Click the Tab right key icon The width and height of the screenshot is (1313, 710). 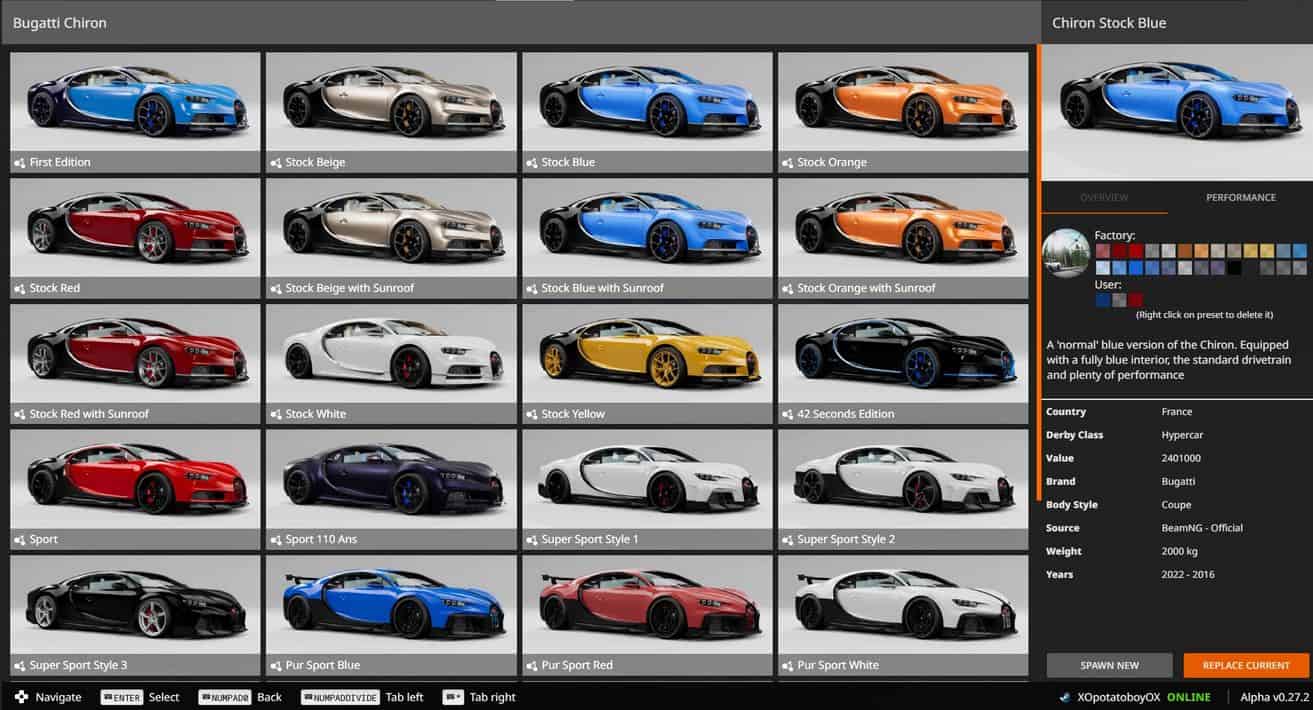(x=453, y=697)
